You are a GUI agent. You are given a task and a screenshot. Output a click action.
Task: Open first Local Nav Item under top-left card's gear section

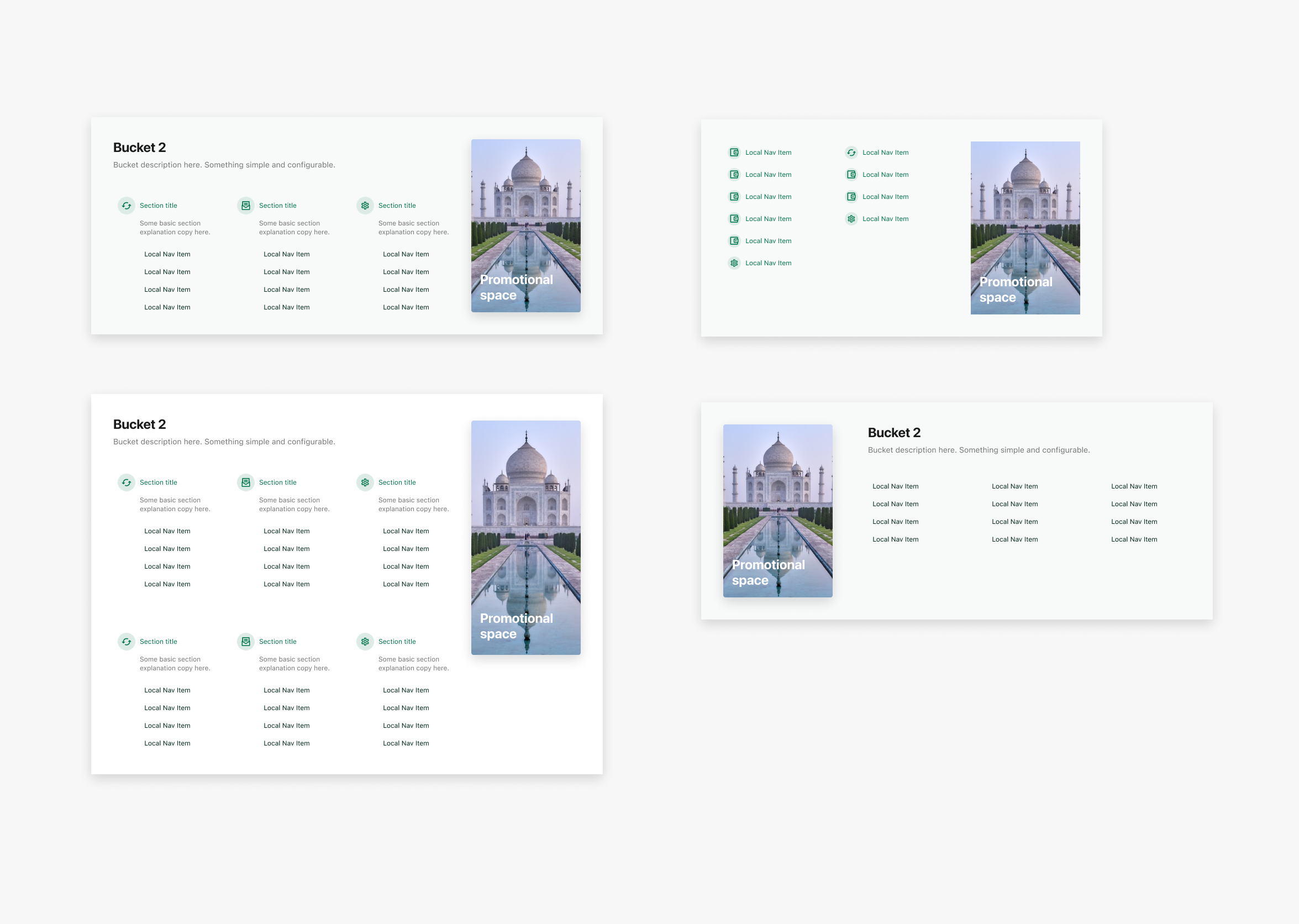(406, 254)
